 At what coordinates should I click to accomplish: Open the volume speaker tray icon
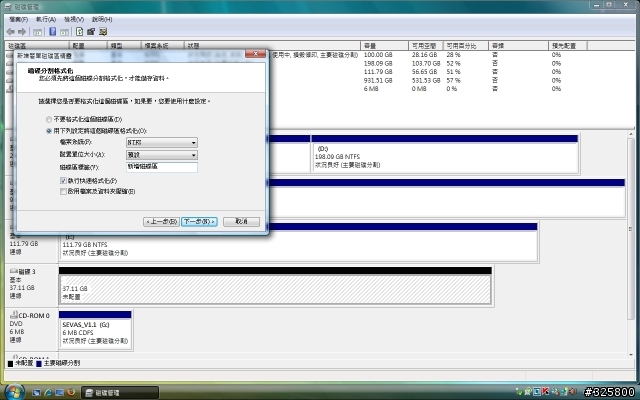click(x=573, y=391)
